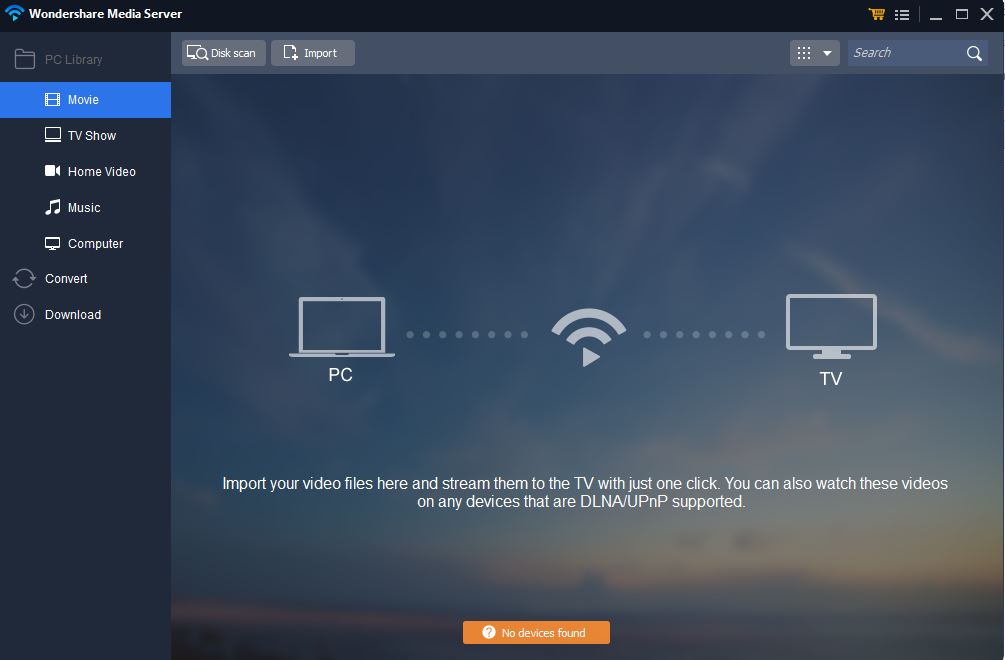
Task: Click the search magnifier icon
Action: (x=974, y=53)
